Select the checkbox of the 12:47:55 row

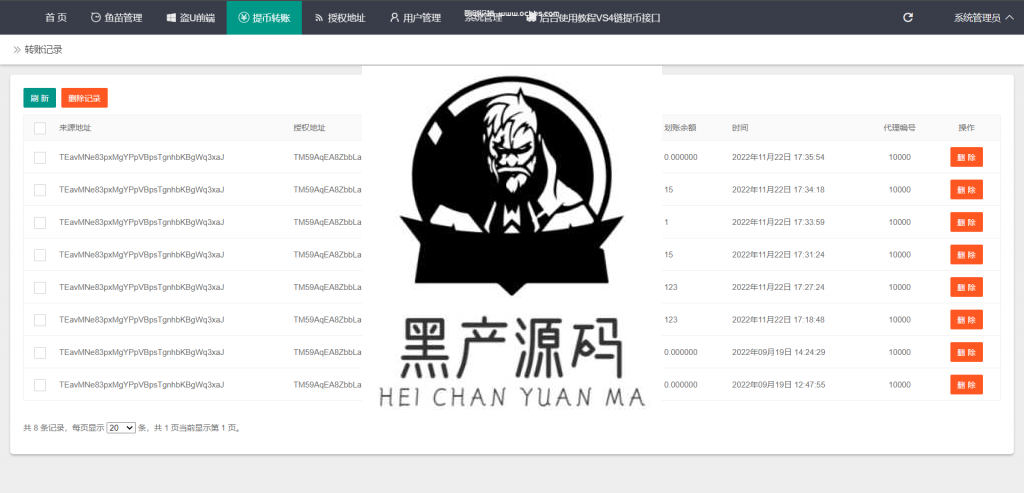(x=40, y=385)
